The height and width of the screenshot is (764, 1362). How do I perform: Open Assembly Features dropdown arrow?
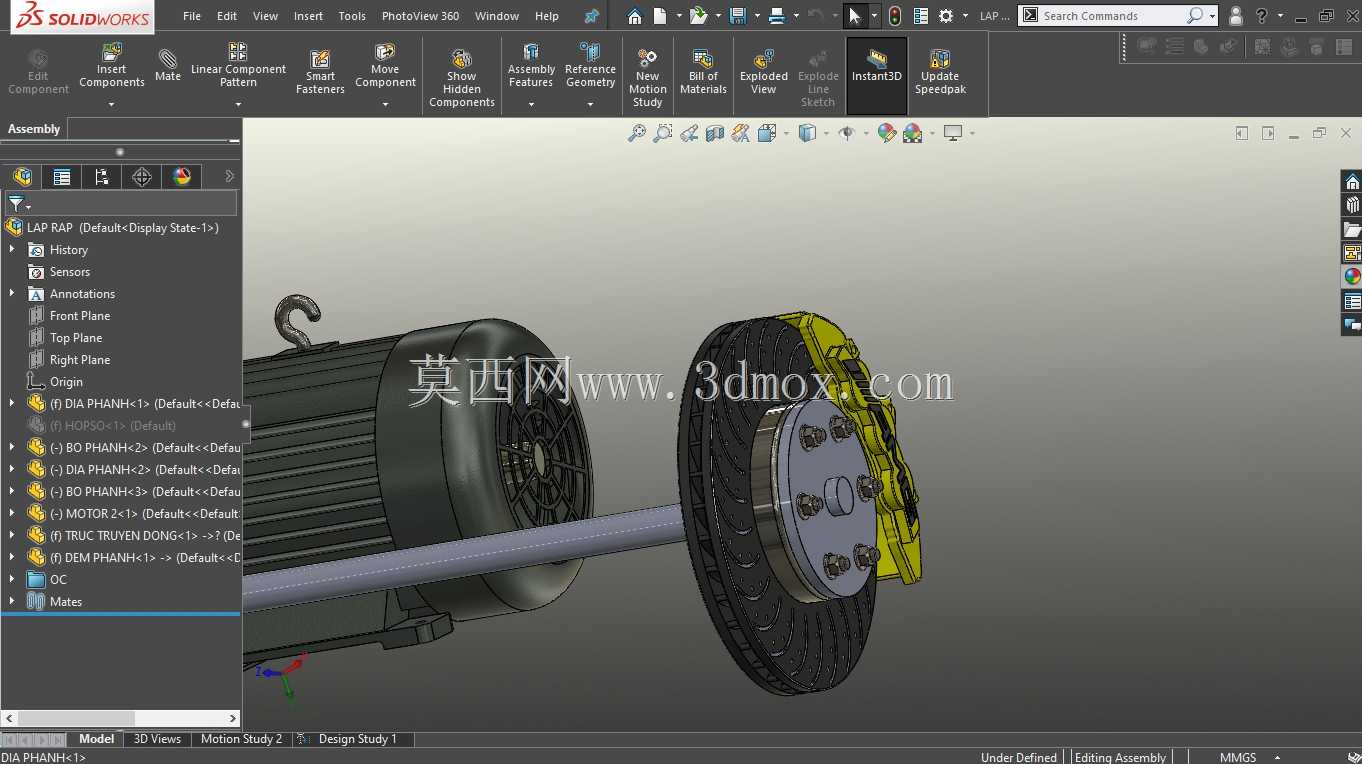[531, 104]
